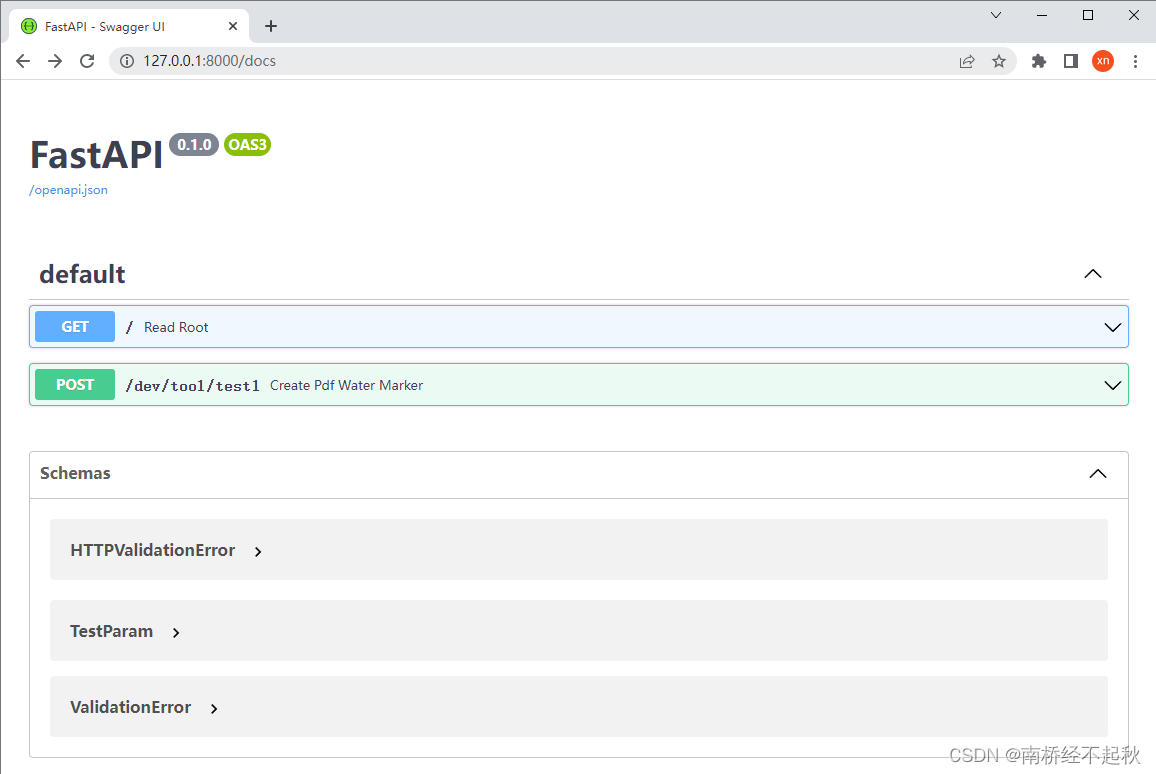1156x774 pixels.
Task: Select the FastAPI - Swagger UI tab
Action: click(x=129, y=26)
